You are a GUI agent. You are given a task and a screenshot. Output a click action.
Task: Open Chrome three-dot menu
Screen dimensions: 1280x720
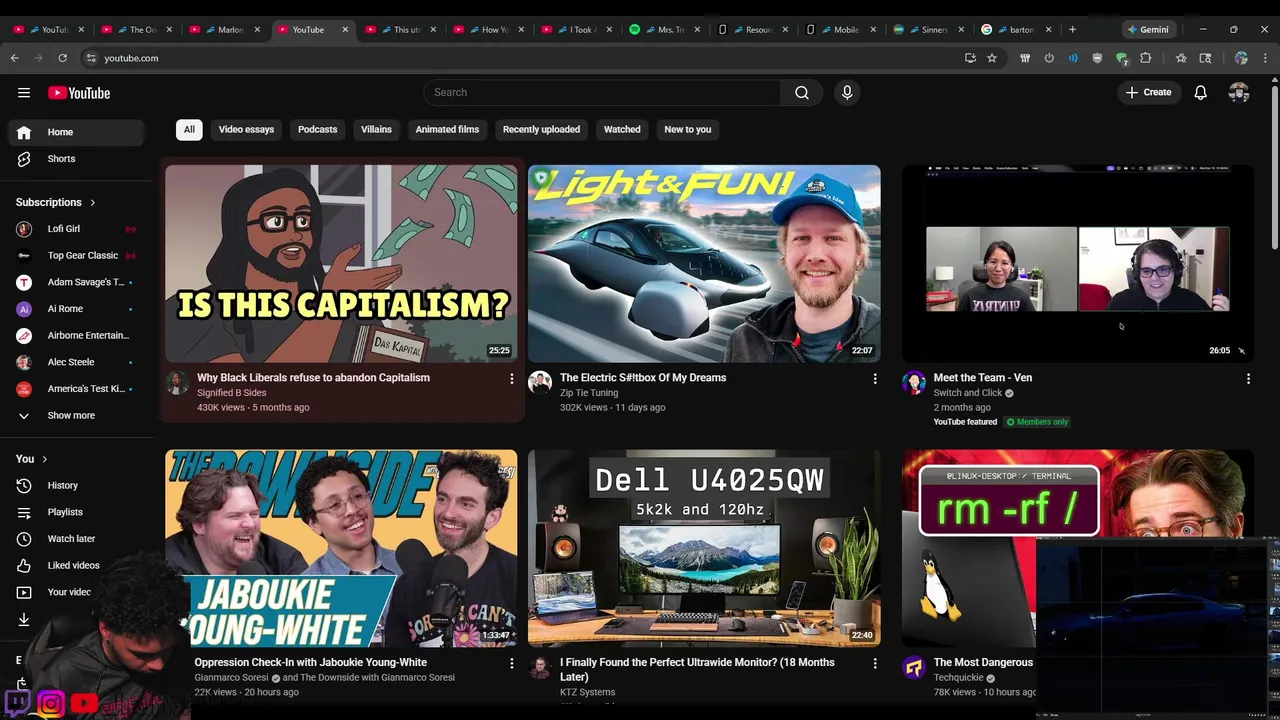1266,58
